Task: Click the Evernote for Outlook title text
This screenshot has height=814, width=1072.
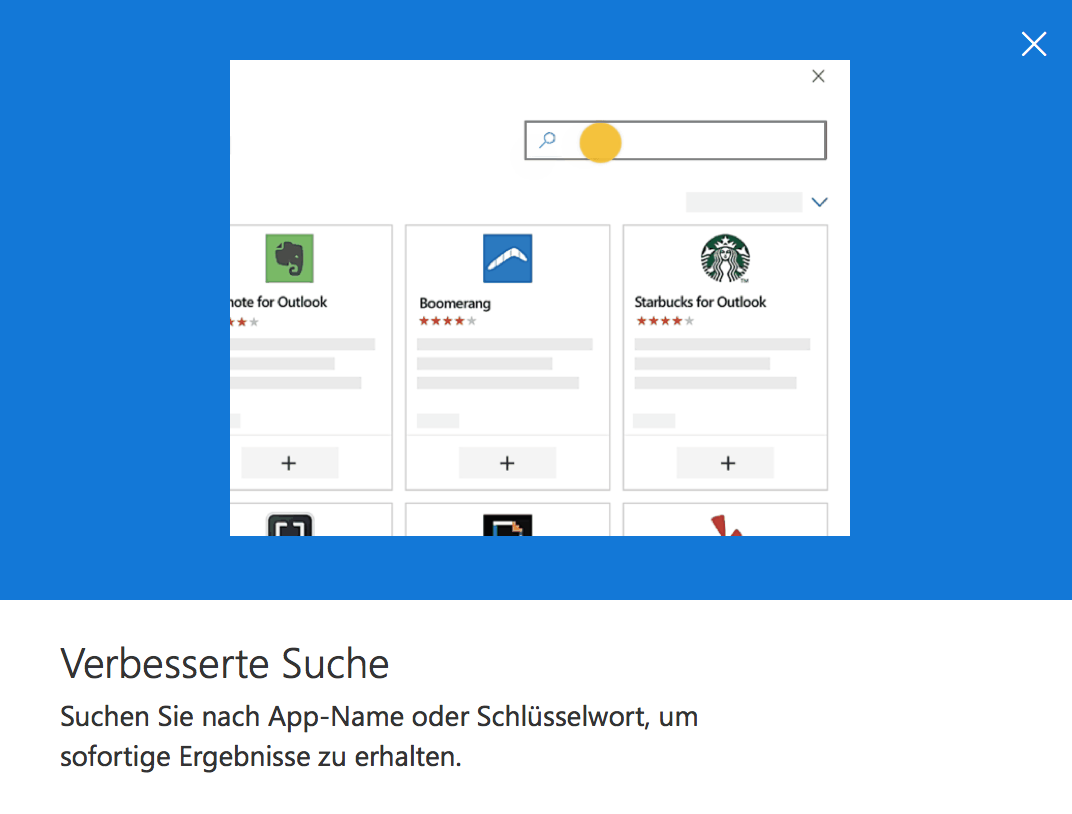Action: tap(280, 302)
